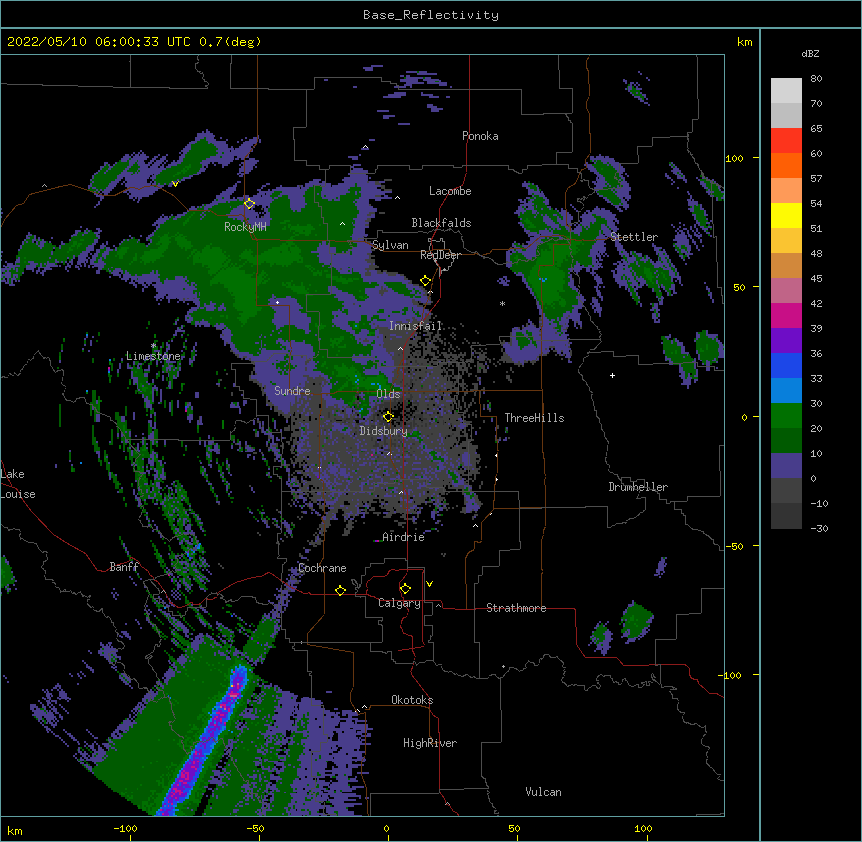Click the Blackfalds label
The height and width of the screenshot is (842, 862).
pyautogui.click(x=441, y=223)
